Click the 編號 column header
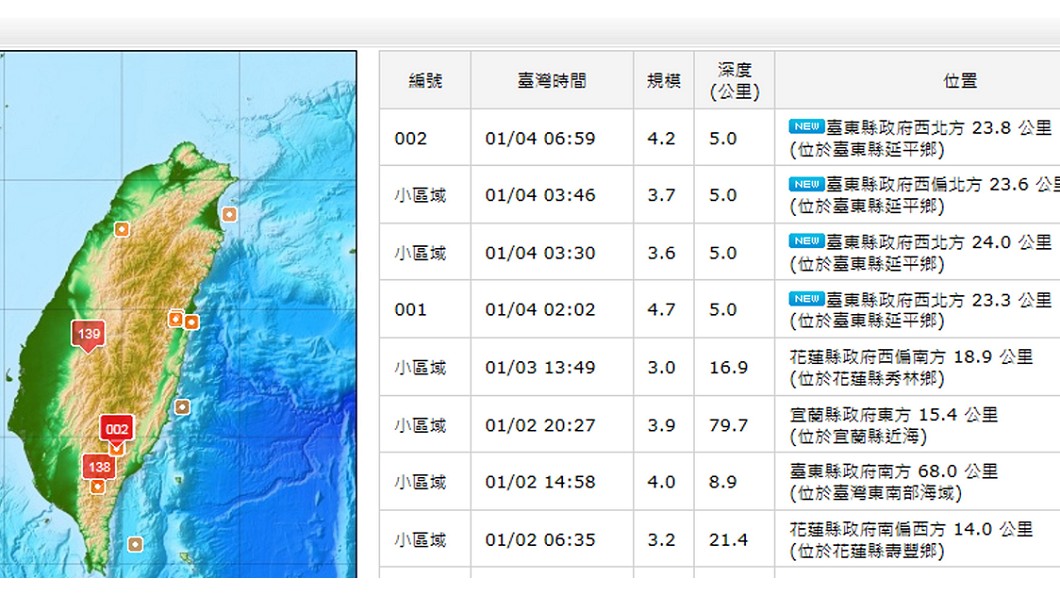 pos(425,81)
